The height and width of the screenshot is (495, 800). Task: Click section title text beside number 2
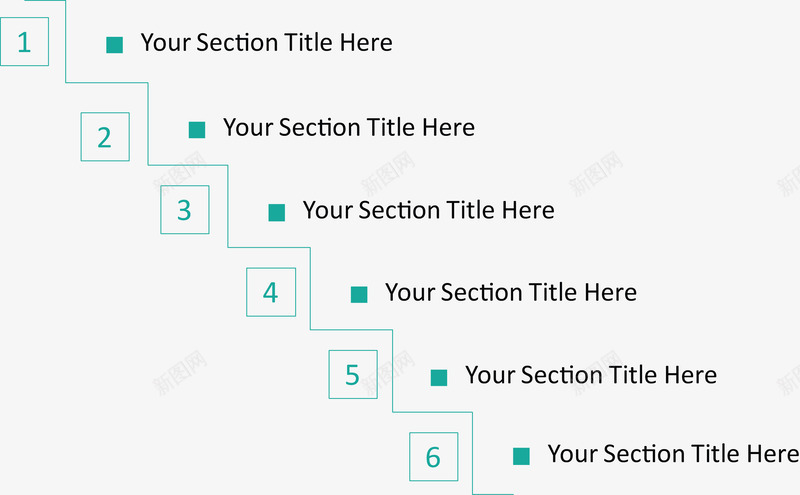click(348, 128)
